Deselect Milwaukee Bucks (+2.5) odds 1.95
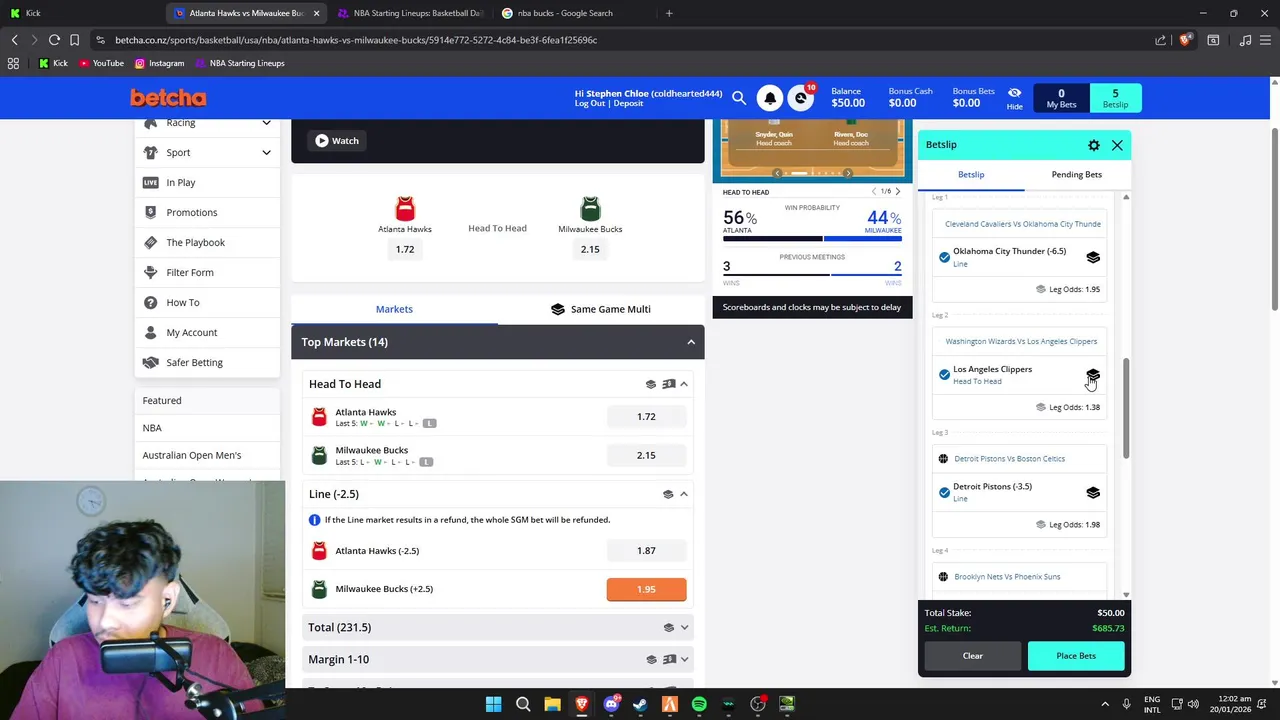 coord(646,589)
